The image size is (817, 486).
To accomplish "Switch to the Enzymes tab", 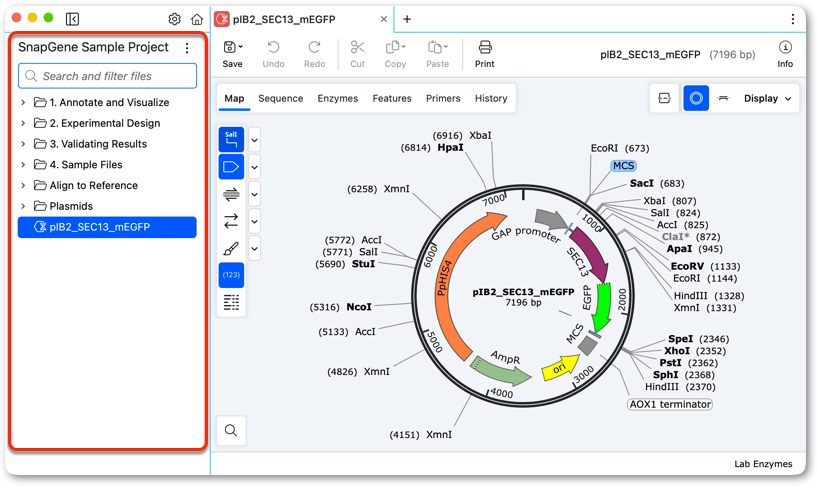I will [338, 98].
